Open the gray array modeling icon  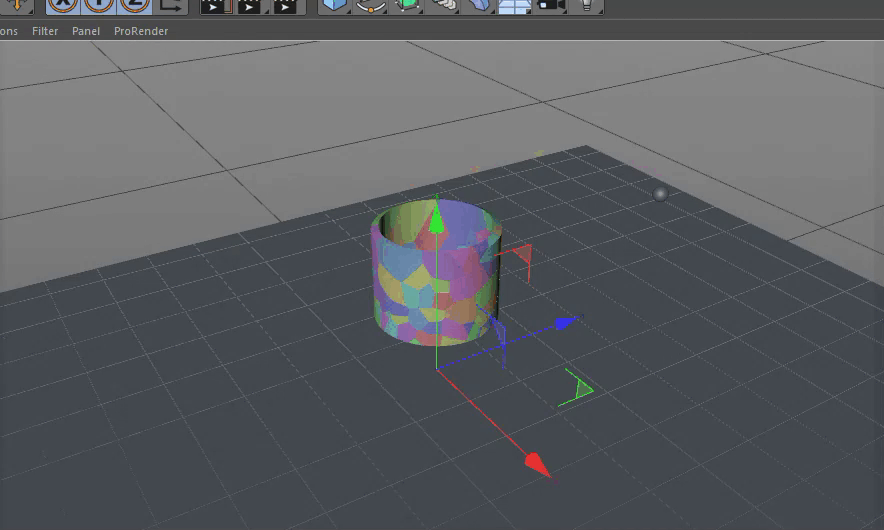click(444, 5)
